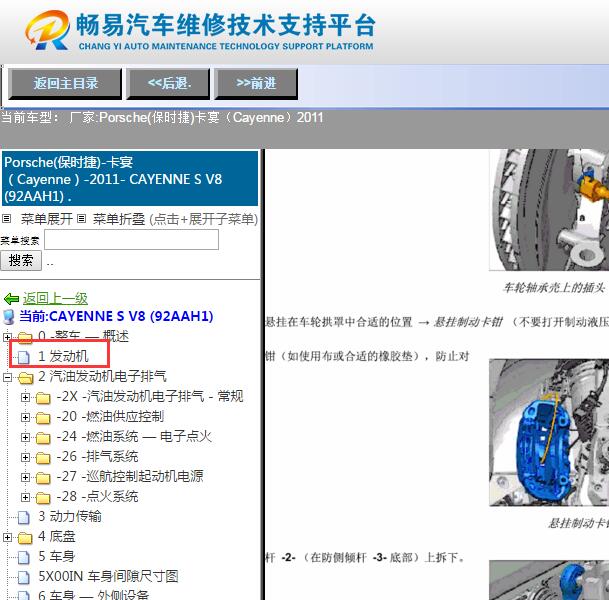Collapse the 2 汽油发动机电子排气 folder

(x=7, y=377)
